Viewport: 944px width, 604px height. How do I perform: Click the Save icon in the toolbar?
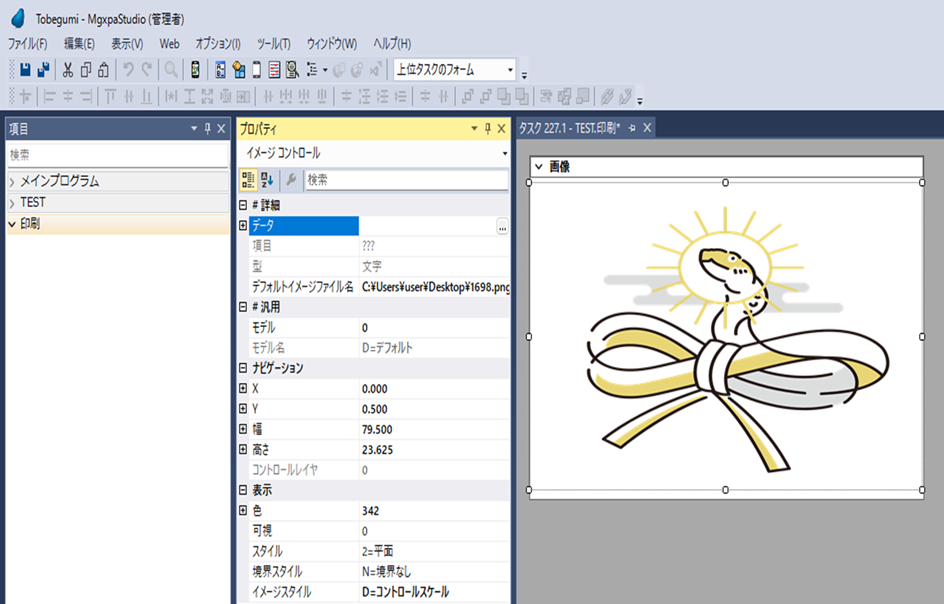(x=25, y=70)
